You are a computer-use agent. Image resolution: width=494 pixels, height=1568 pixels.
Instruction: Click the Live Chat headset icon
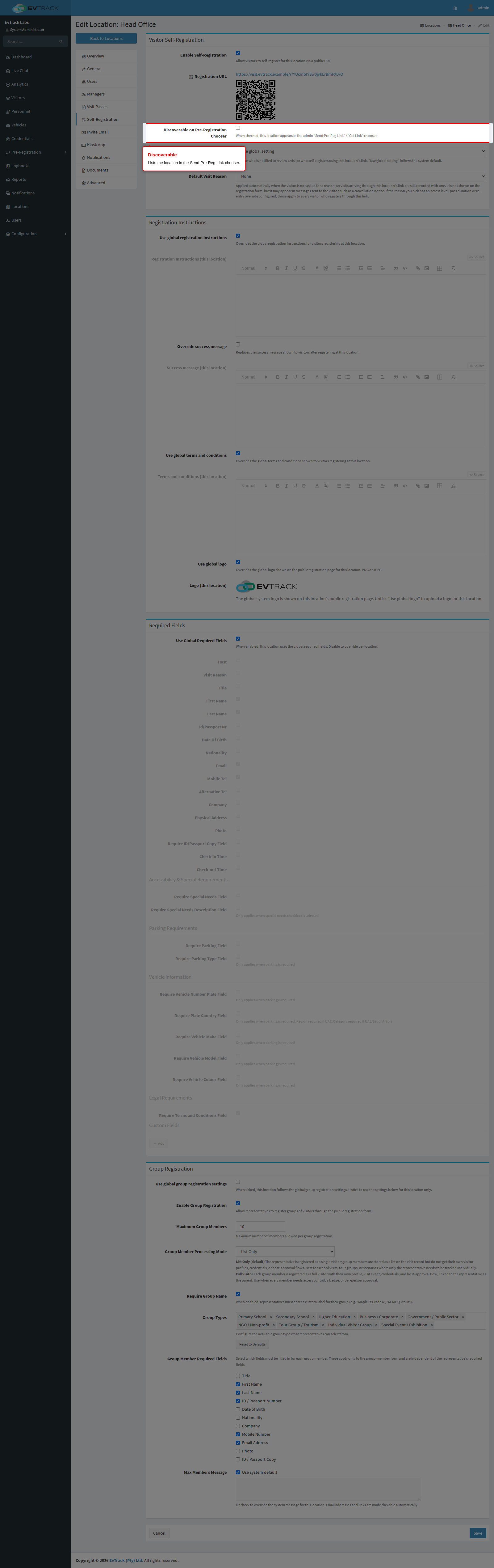point(8,70)
